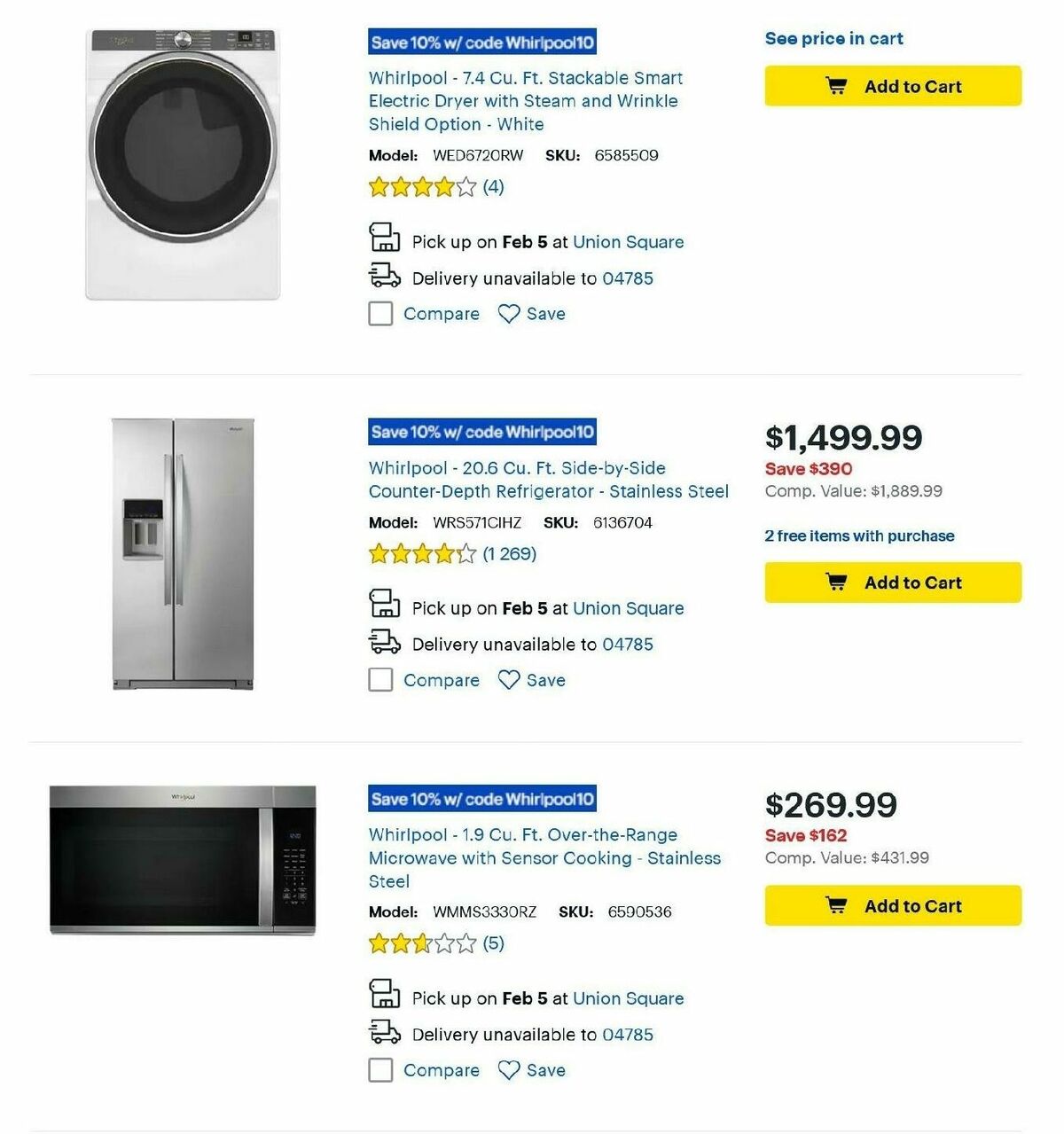Click the heart icon to save the refrigerator
Image resolution: width=1064 pixels, height=1134 pixels.
tap(507, 679)
